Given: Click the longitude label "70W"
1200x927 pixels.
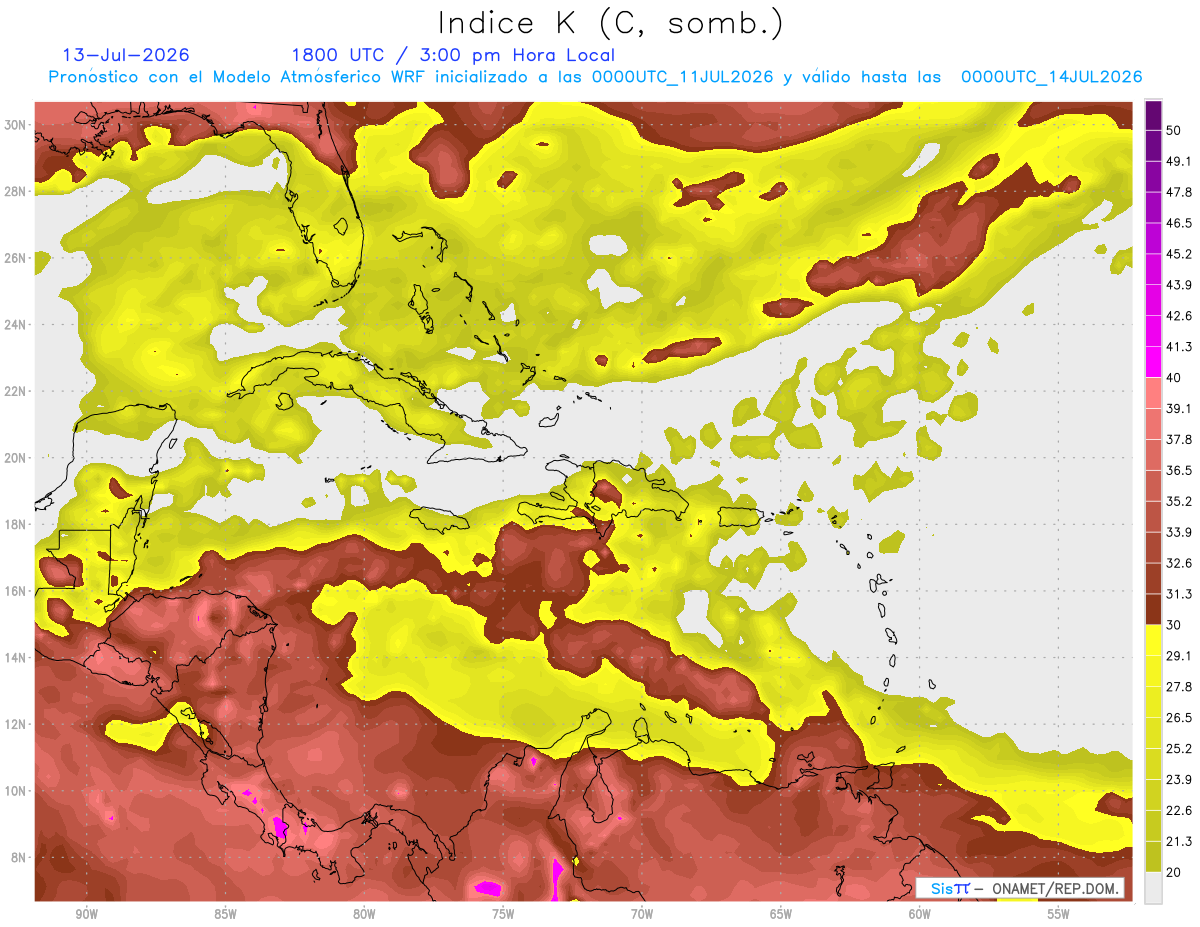Looking at the screenshot, I should click(642, 914).
